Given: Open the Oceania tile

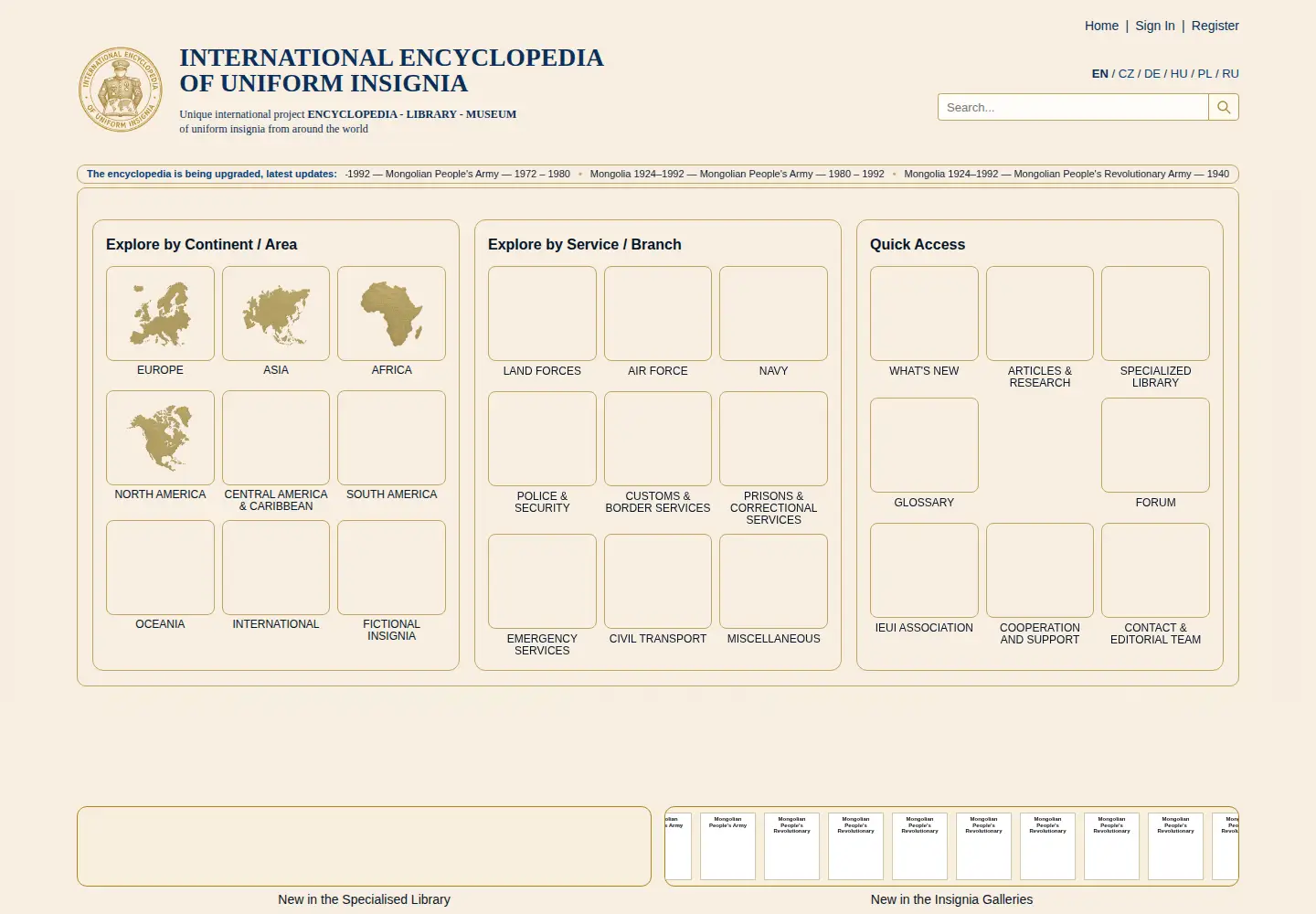Looking at the screenshot, I should click(x=160, y=568).
